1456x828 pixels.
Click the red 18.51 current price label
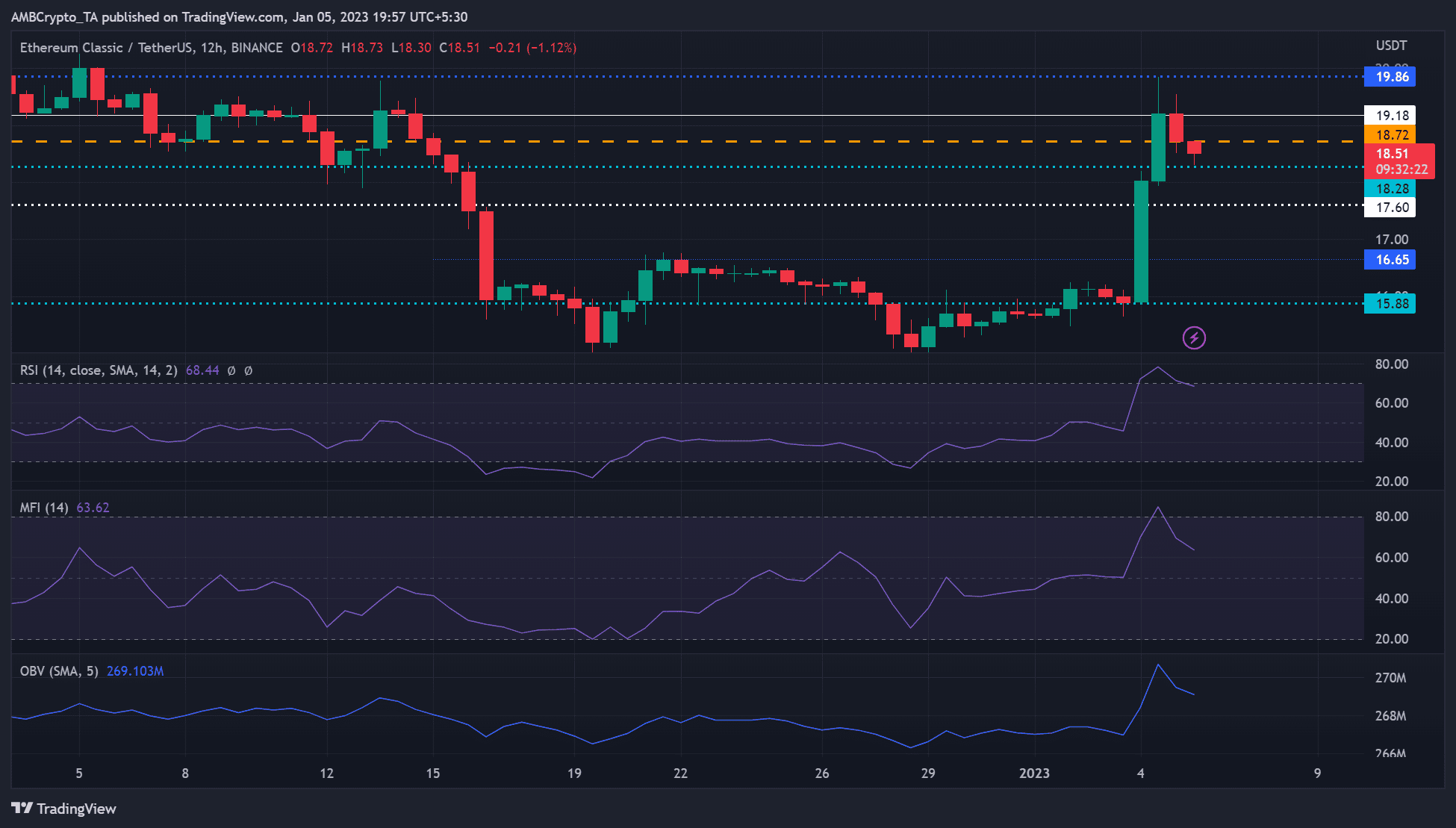[x=1393, y=153]
